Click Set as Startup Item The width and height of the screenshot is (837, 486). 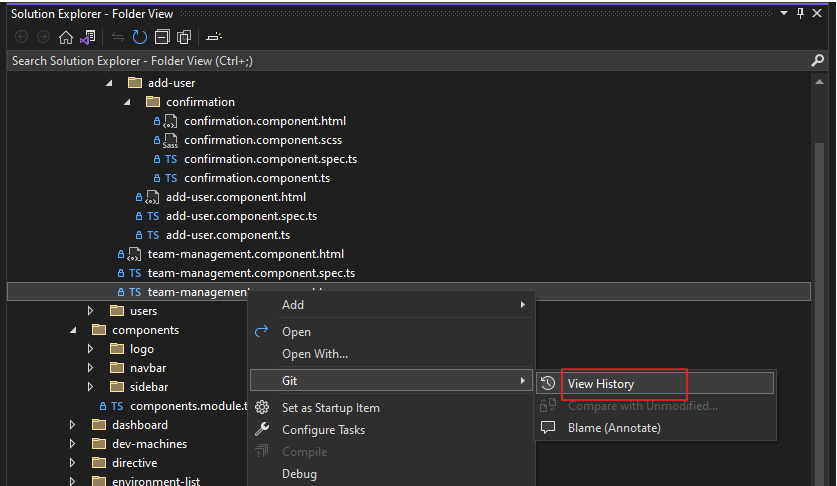click(x=330, y=408)
